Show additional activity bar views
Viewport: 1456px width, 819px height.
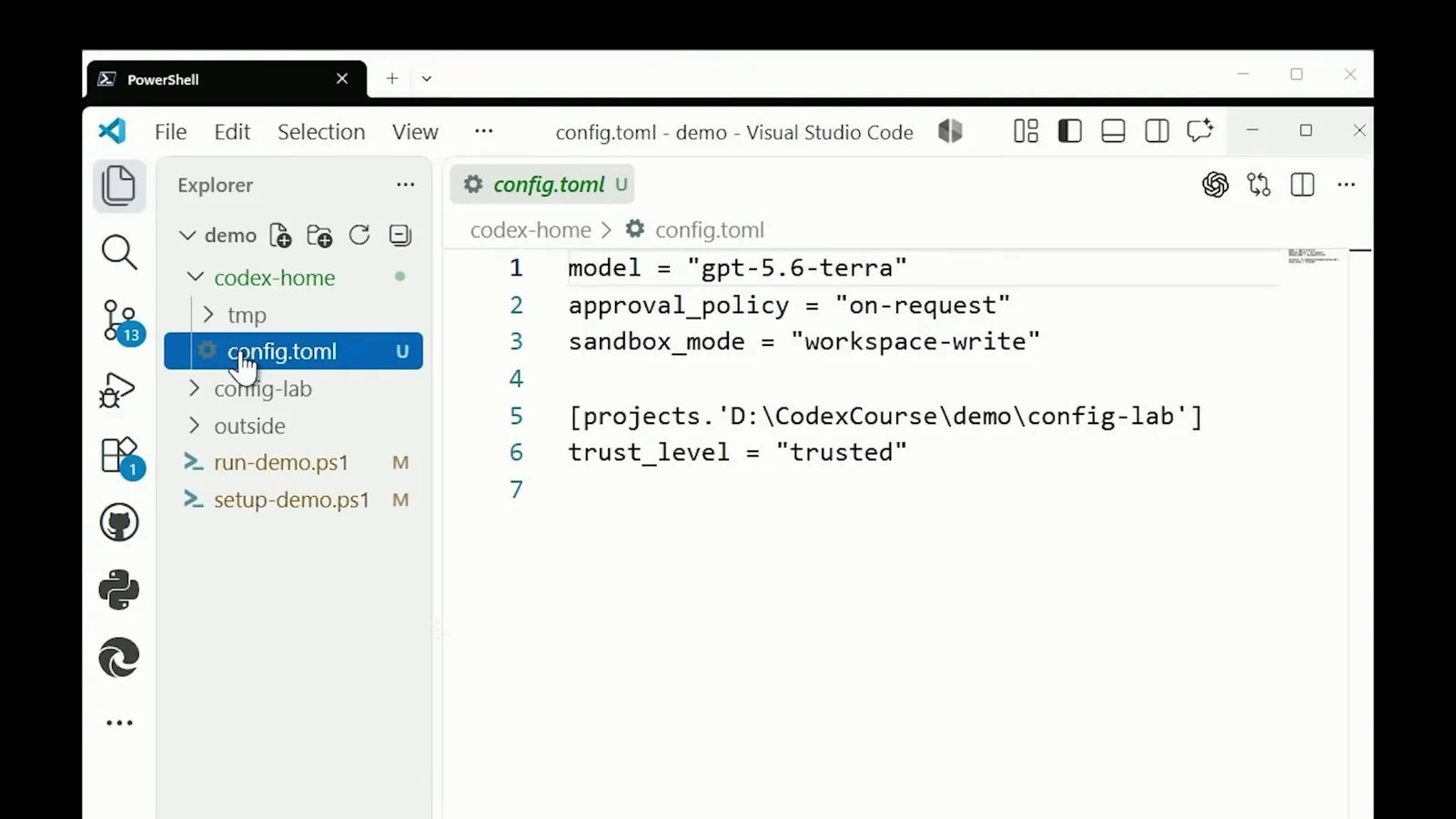coord(119,723)
